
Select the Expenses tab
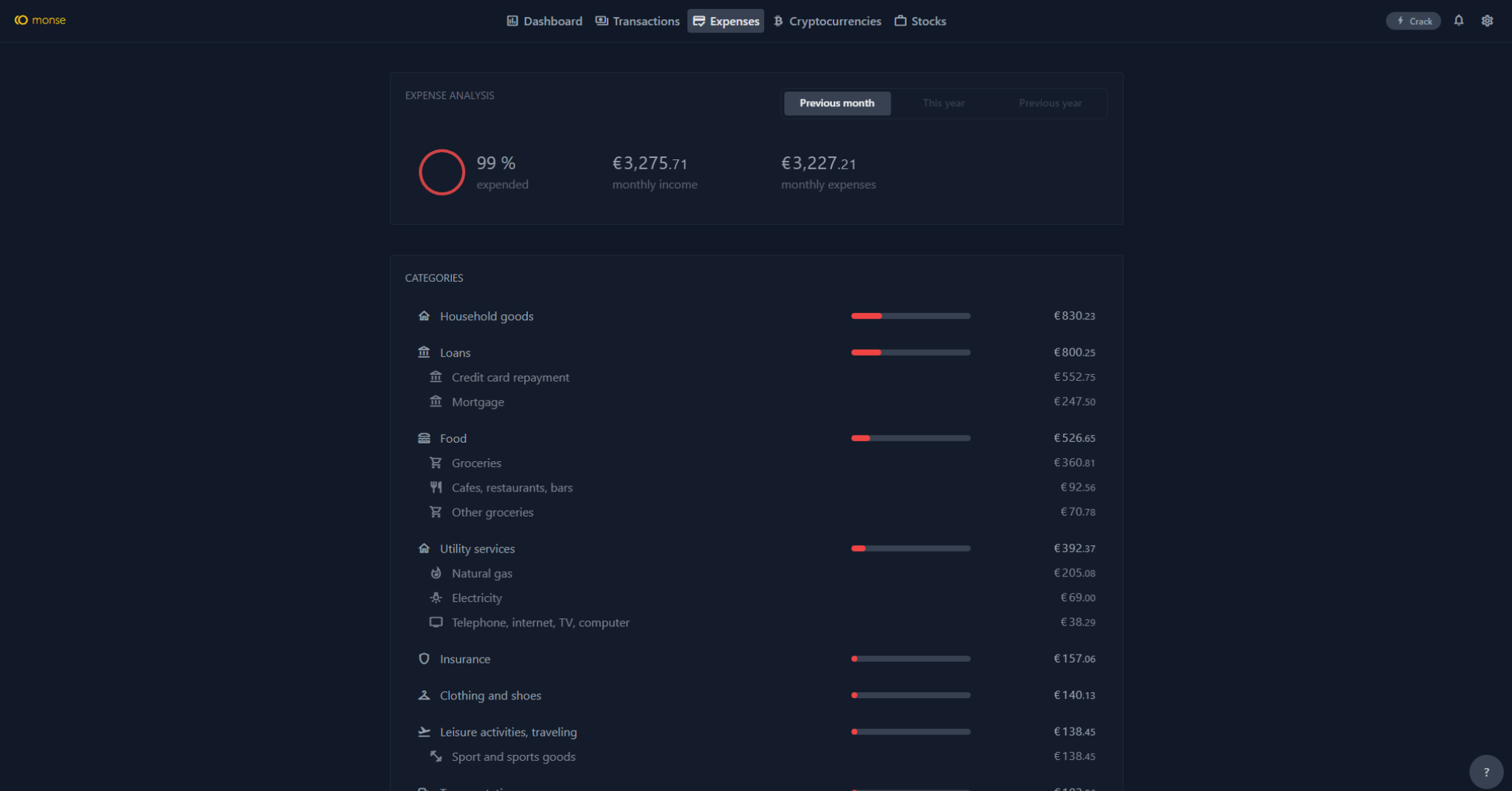[726, 21]
